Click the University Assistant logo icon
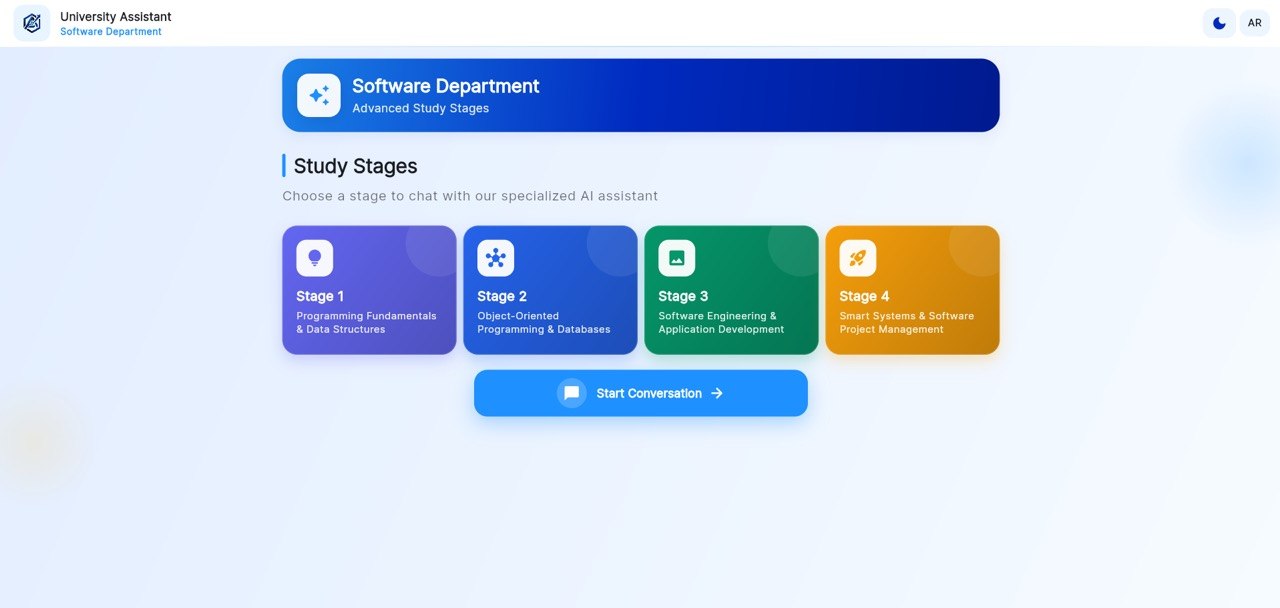This screenshot has width=1280, height=608. click(32, 23)
